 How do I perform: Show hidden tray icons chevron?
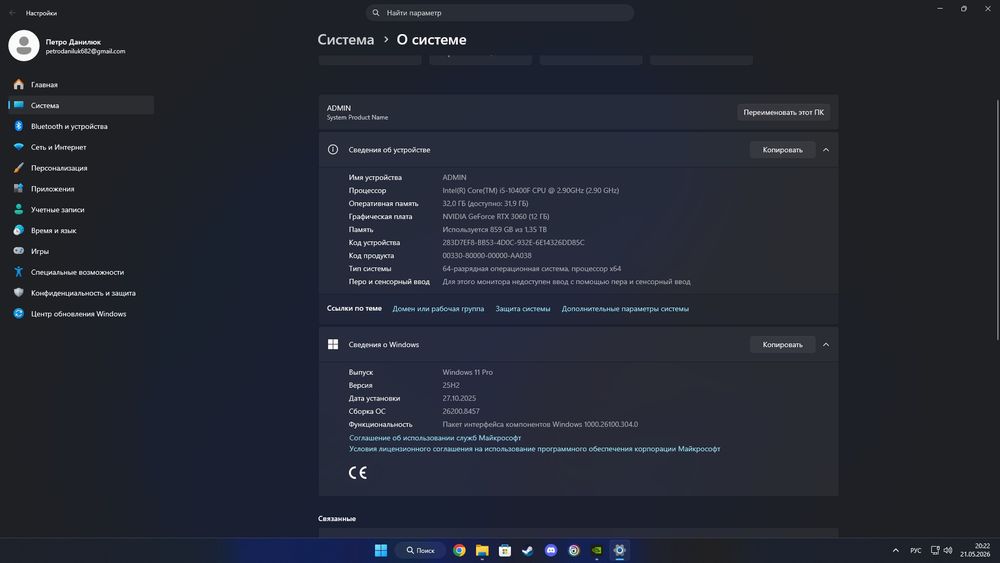coord(895,550)
